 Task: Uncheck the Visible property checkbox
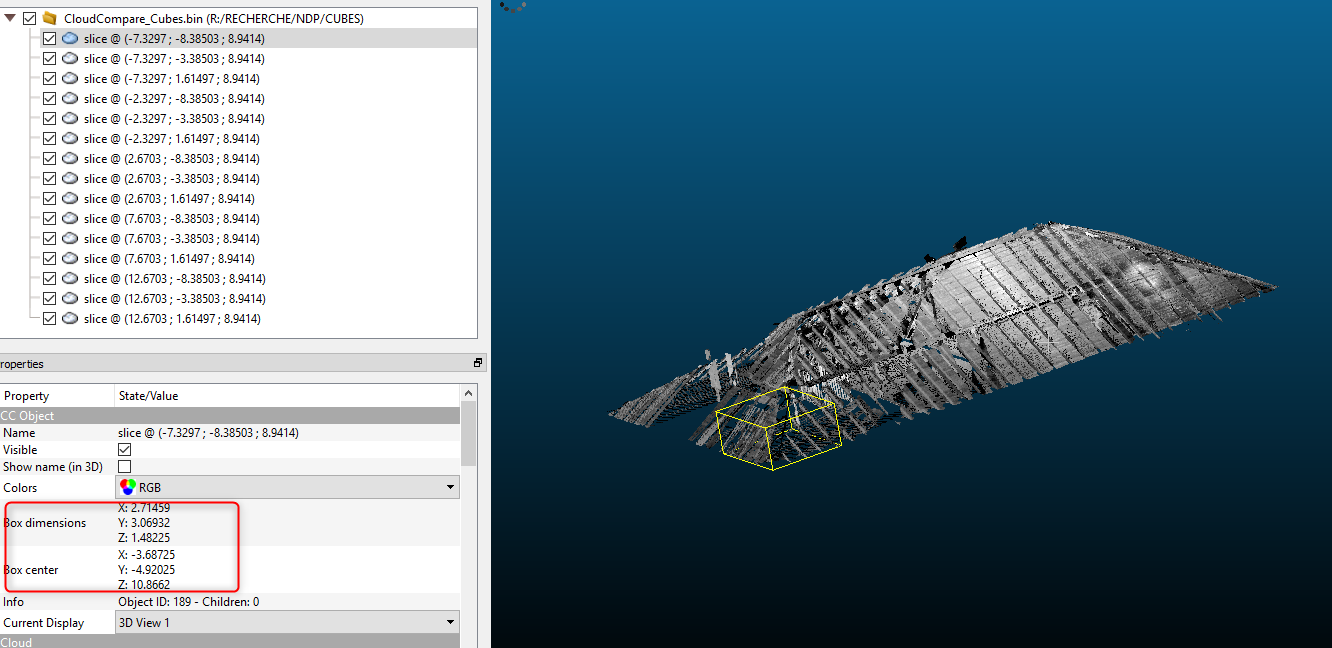tap(125, 450)
